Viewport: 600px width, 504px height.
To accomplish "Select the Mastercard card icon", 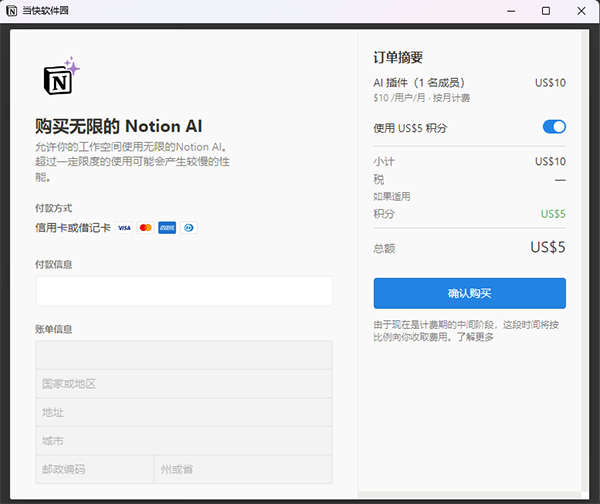I will coord(146,228).
